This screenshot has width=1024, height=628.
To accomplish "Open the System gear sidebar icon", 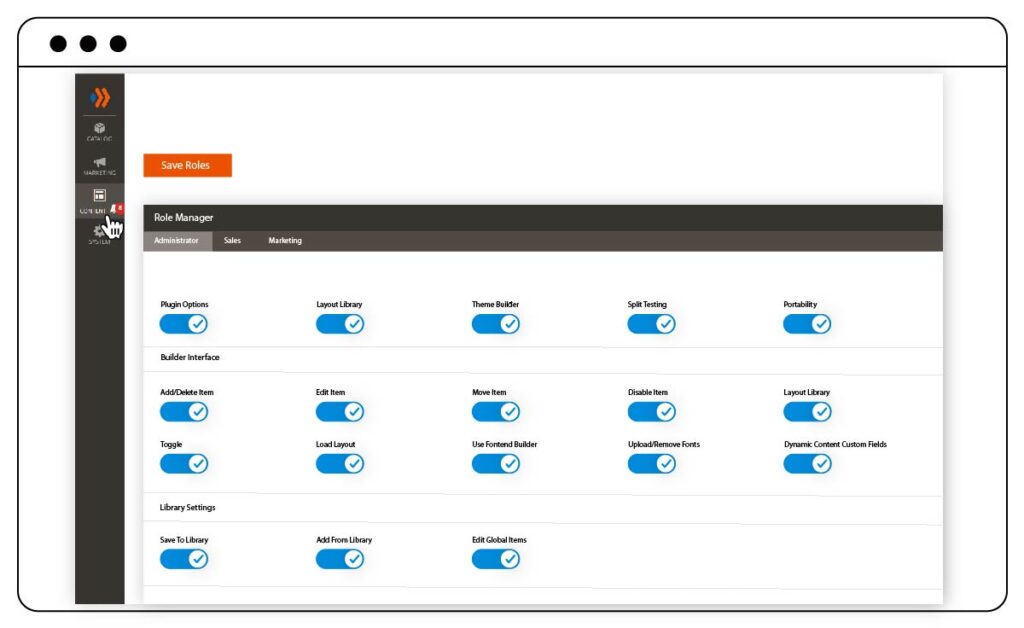I will pyautogui.click(x=99, y=234).
